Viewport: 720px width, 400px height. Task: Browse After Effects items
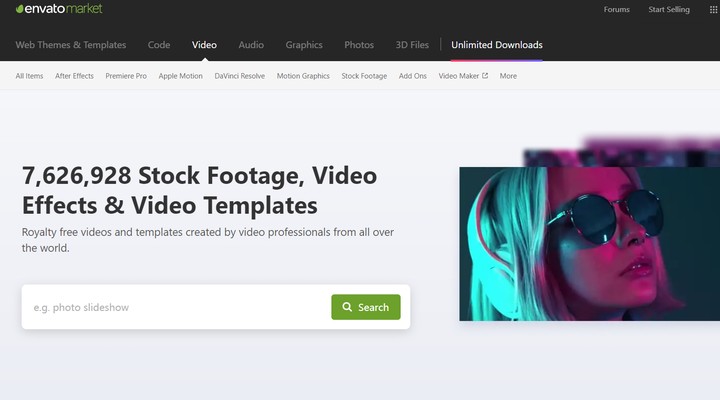pyautogui.click(x=74, y=76)
